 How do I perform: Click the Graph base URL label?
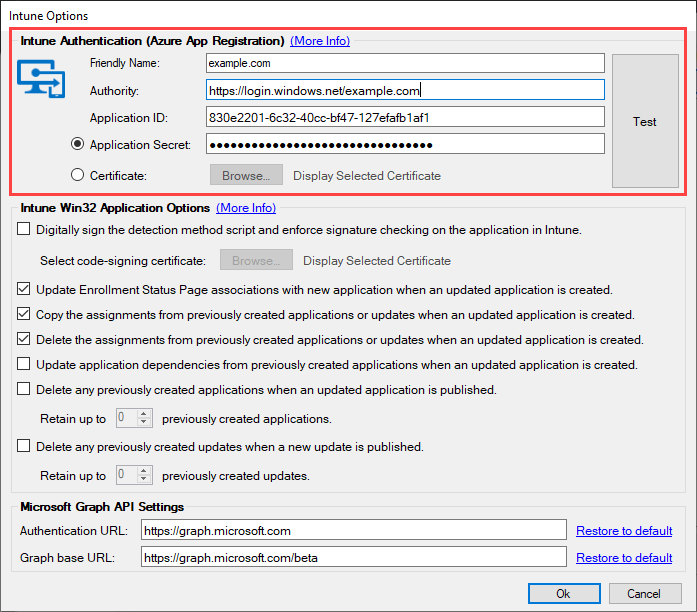point(68,558)
